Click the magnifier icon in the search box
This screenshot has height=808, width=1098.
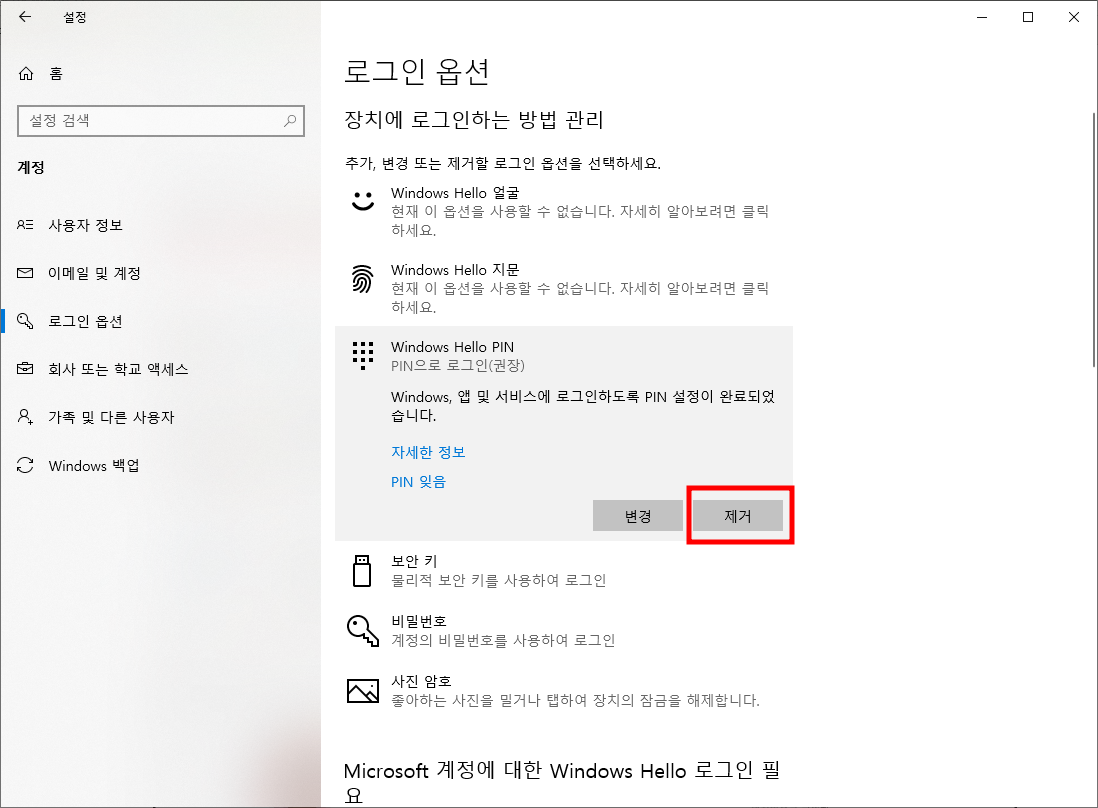pos(290,120)
